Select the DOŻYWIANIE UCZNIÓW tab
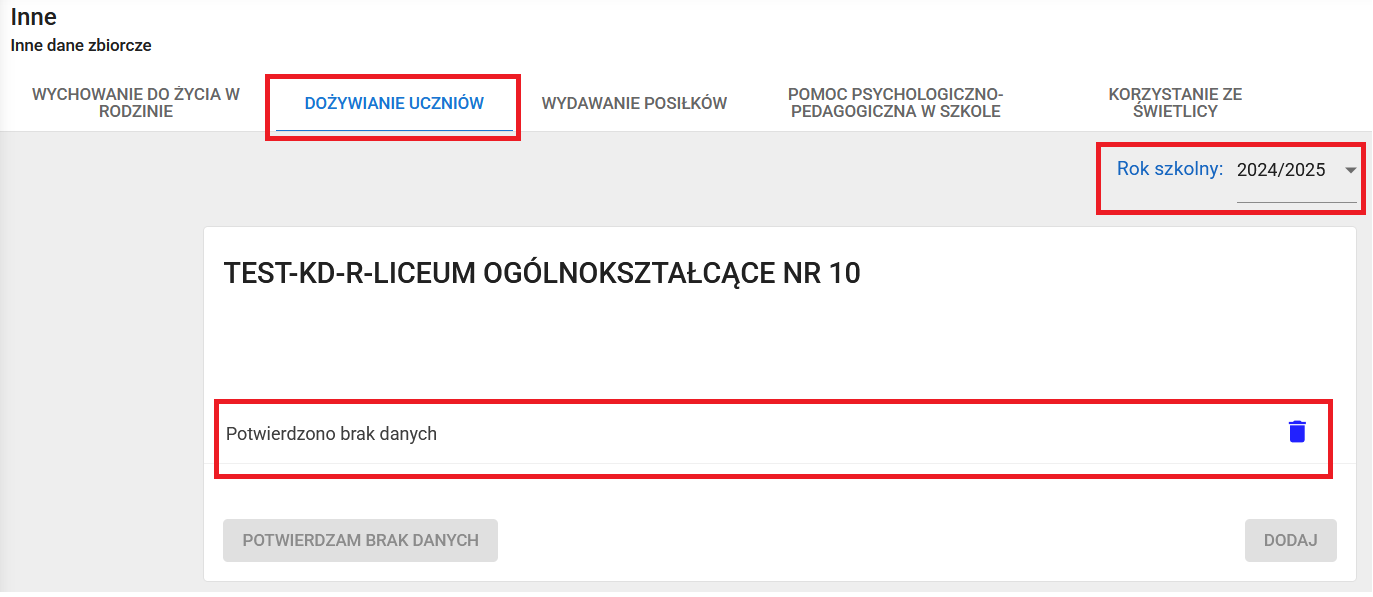Image resolution: width=1373 pixels, height=597 pixels. [393, 102]
